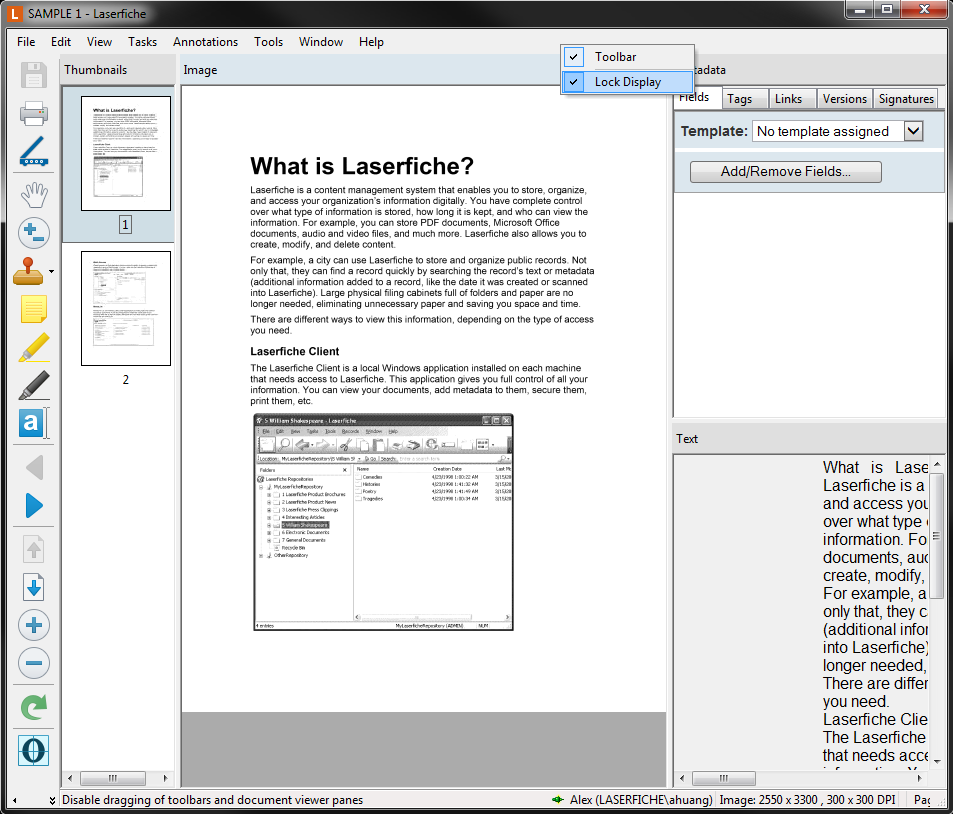953x814 pixels.
Task: Switch to the Versions tab
Action: point(844,98)
